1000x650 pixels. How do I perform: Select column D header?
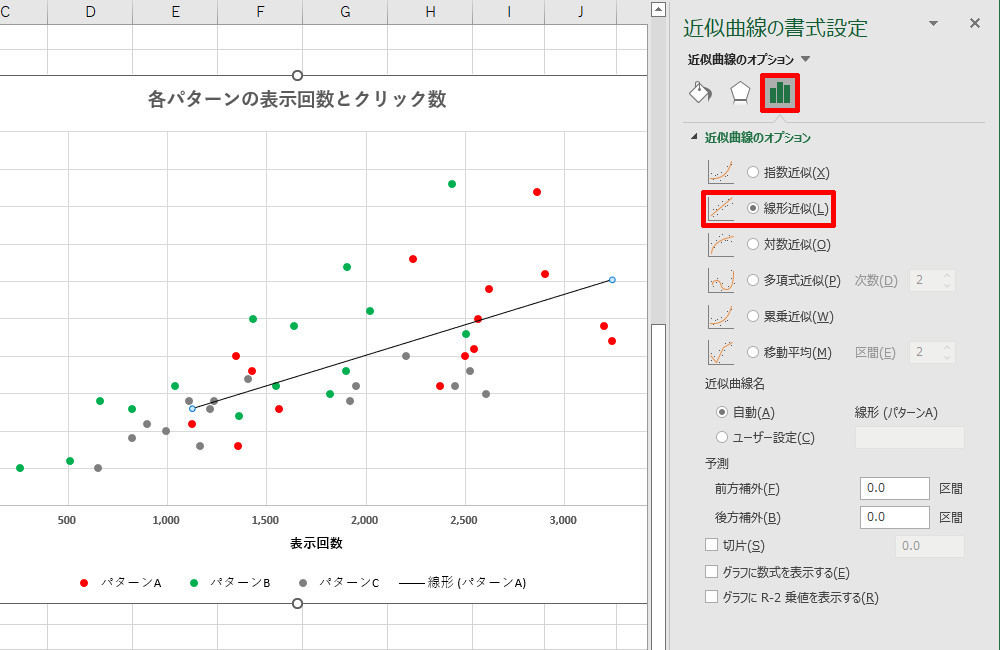90,11
